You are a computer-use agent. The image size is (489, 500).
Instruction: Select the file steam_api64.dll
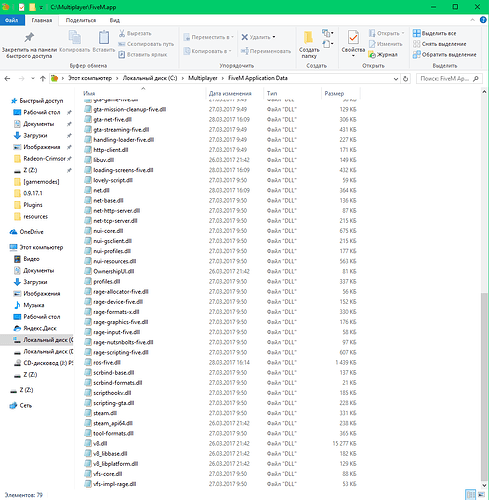(x=113, y=423)
